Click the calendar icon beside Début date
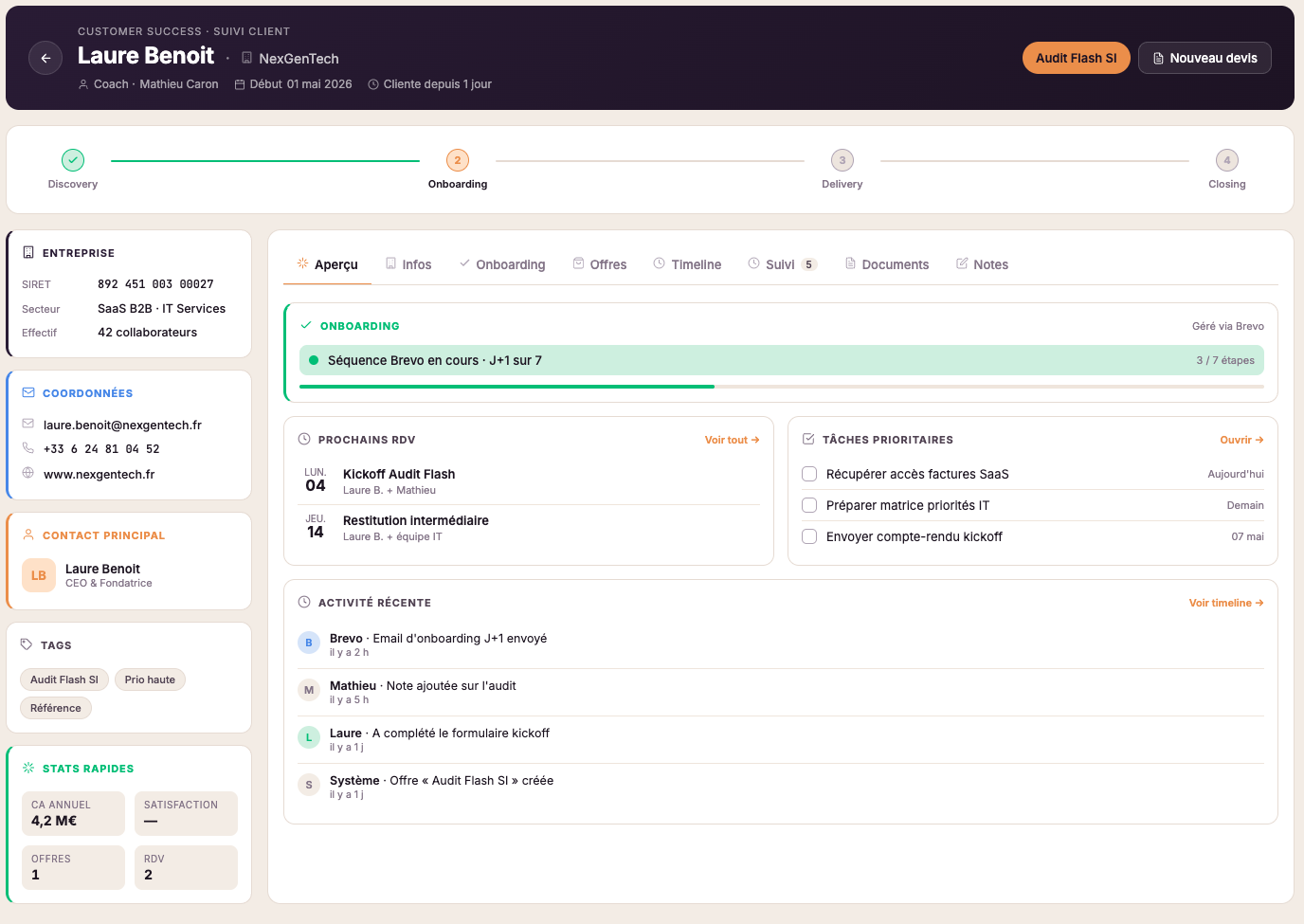Viewport: 1304px width, 924px height. [240, 84]
